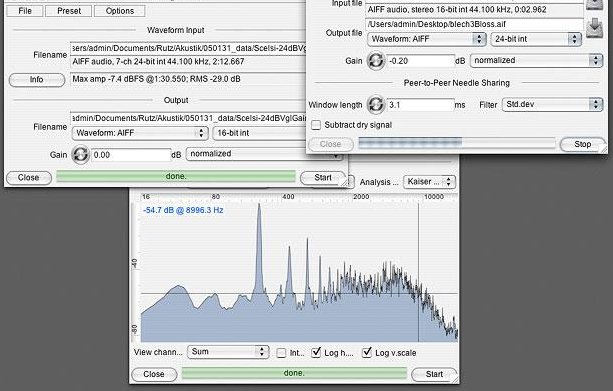Image resolution: width=613 pixels, height=391 pixels.
Task: Open the 16-bit int format dropdown
Action: click(259, 133)
